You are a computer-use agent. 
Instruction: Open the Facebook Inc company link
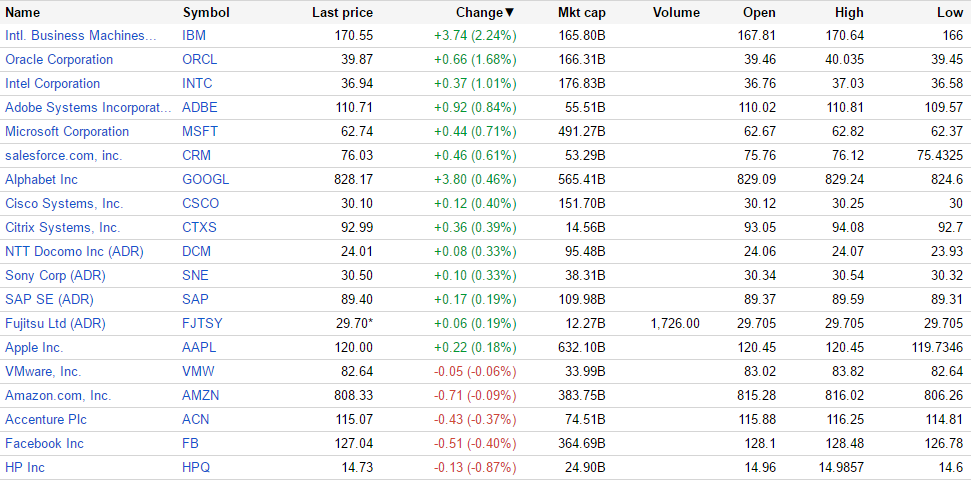pos(44,444)
